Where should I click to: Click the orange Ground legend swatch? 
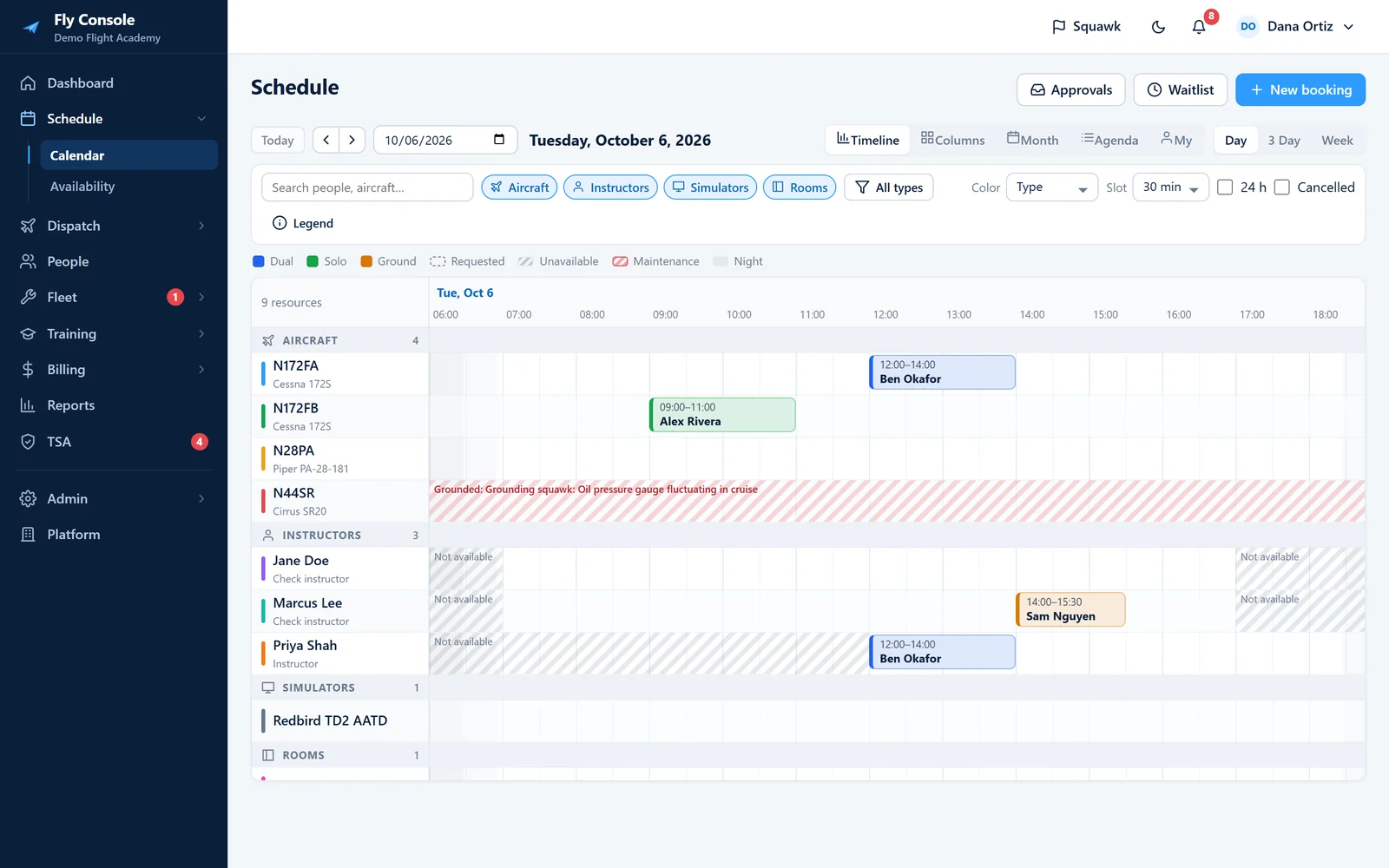point(366,261)
